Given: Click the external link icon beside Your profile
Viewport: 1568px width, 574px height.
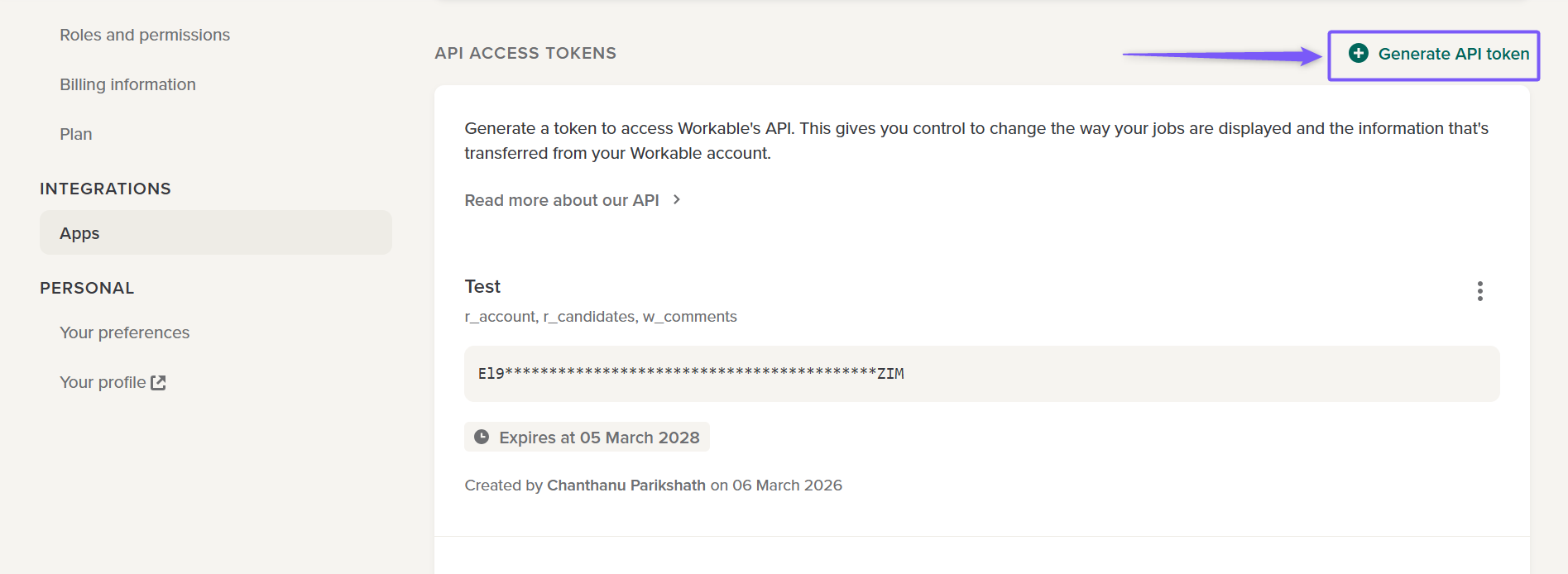Looking at the screenshot, I should pos(159,382).
